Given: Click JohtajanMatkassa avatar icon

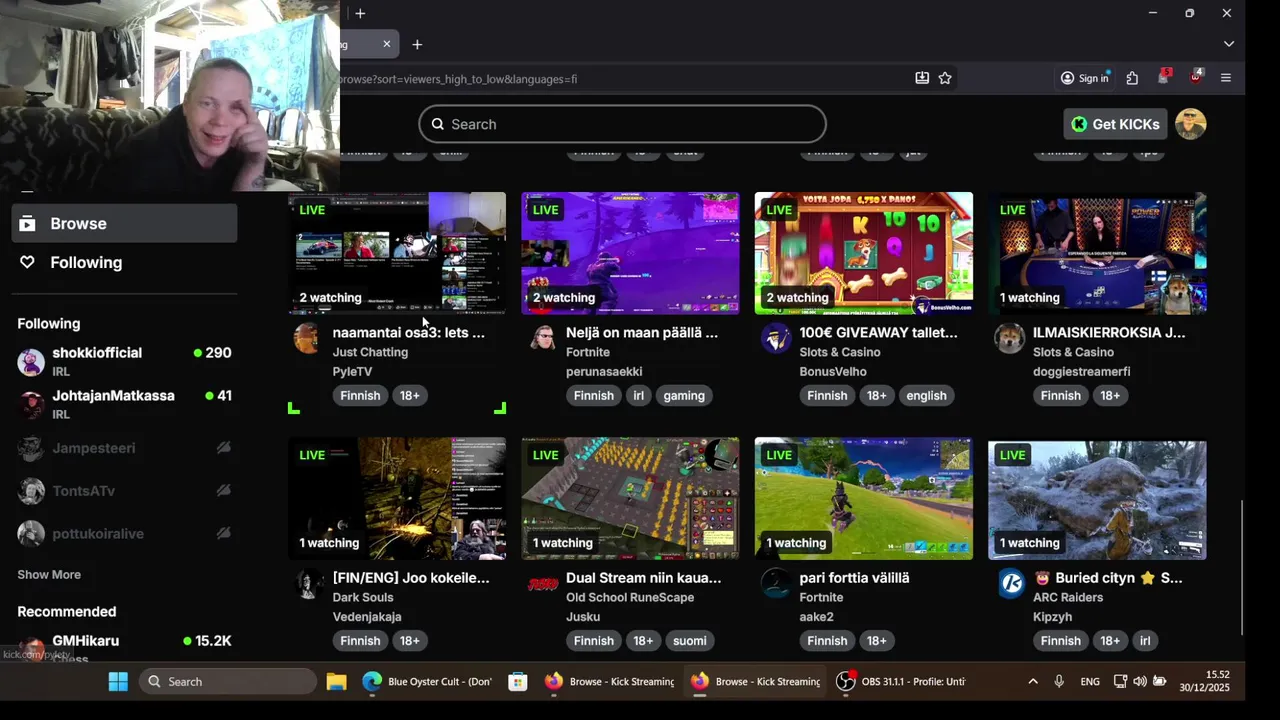Looking at the screenshot, I should pyautogui.click(x=31, y=405).
